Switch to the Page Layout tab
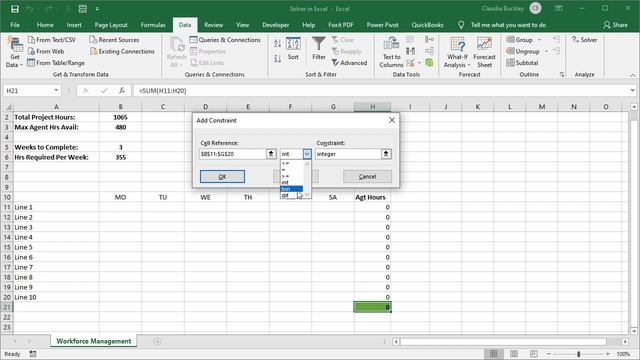This screenshot has height=360, width=640. click(111, 25)
